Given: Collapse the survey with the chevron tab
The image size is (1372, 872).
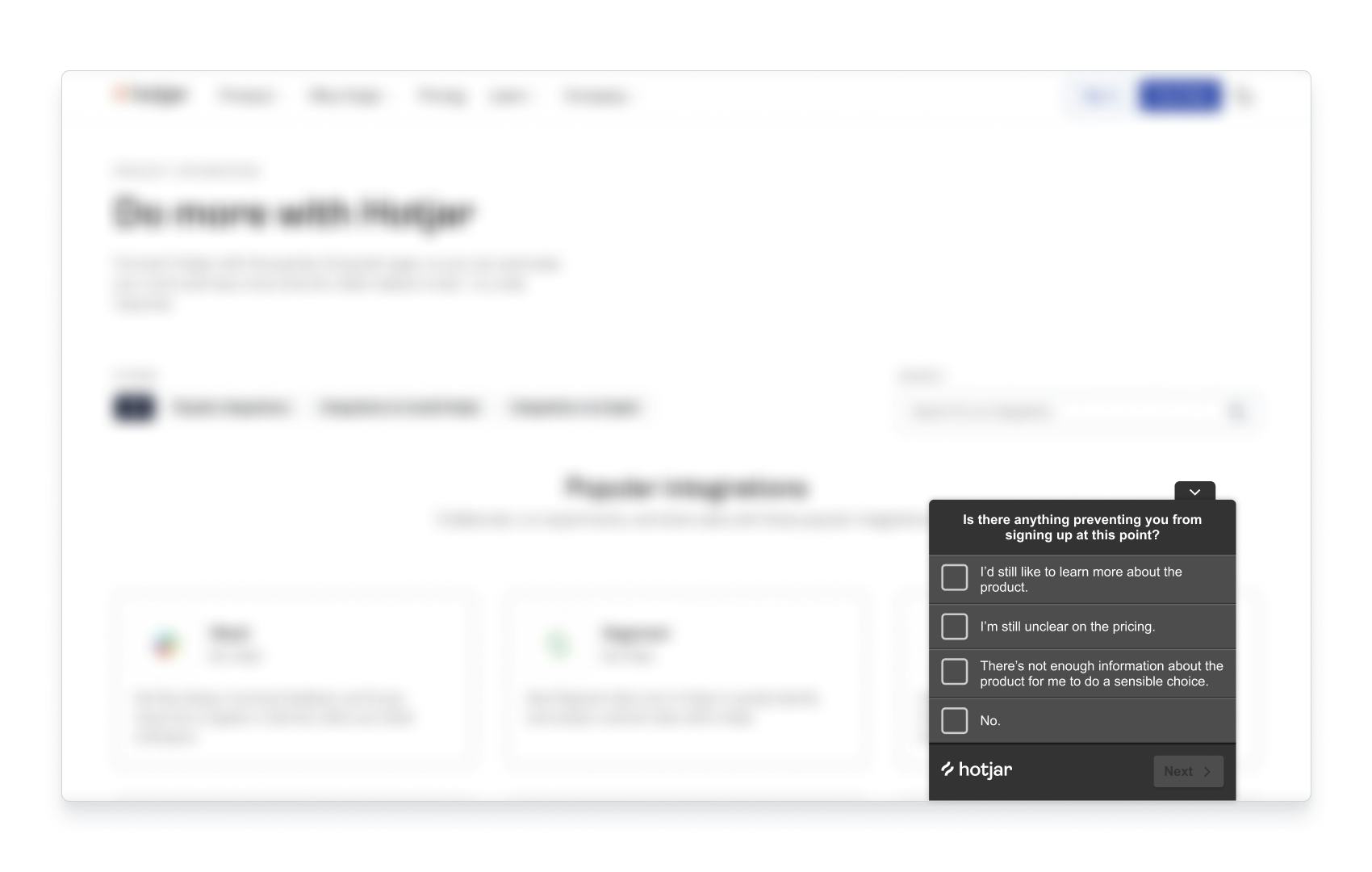Looking at the screenshot, I should (1194, 492).
